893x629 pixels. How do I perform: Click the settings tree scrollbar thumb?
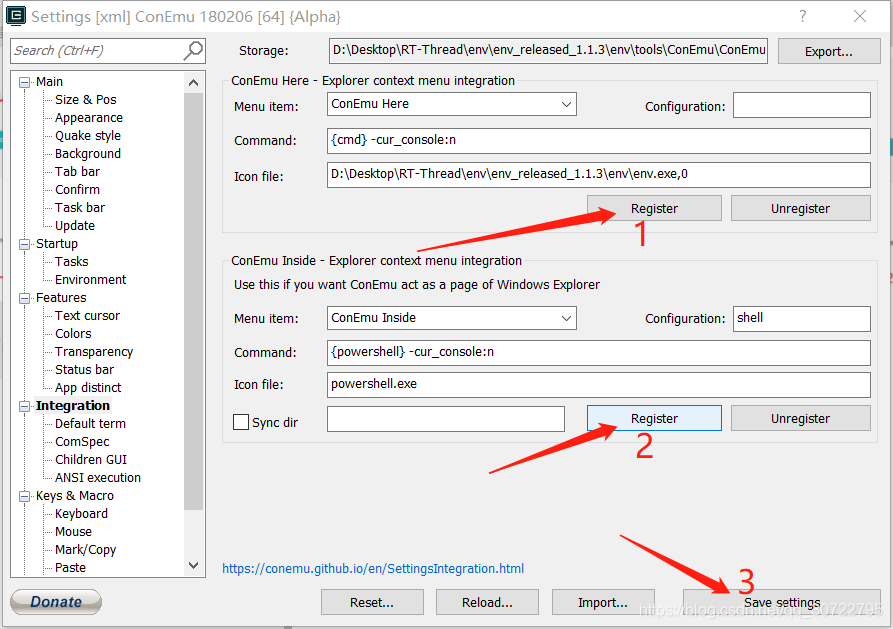pyautogui.click(x=194, y=301)
